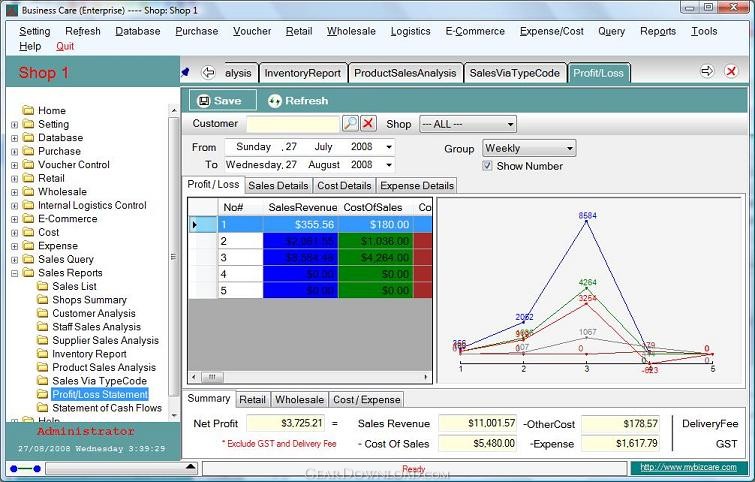Clear customer with red X icon
This screenshot has height=482, width=755.
tap(368, 124)
